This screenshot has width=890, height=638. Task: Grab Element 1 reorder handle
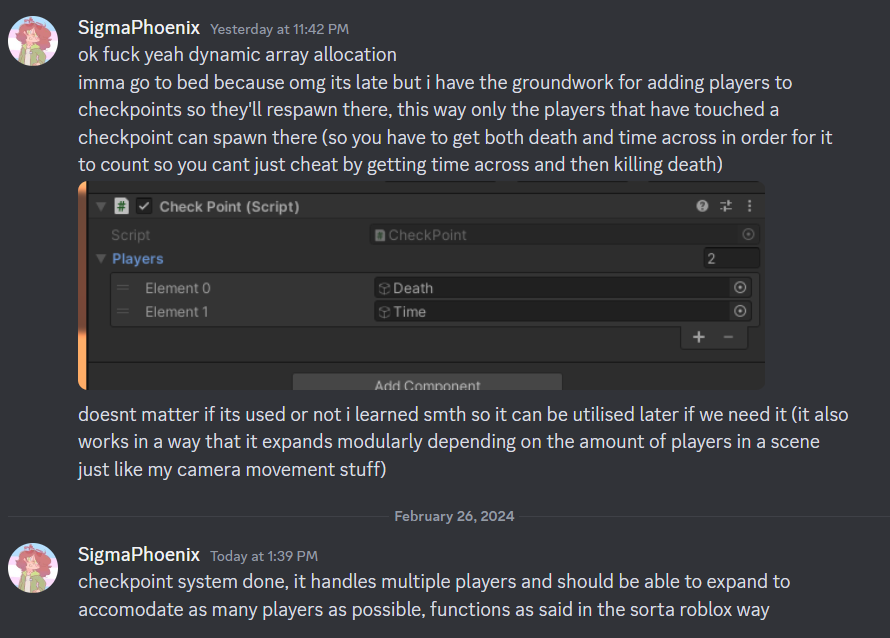[123, 312]
